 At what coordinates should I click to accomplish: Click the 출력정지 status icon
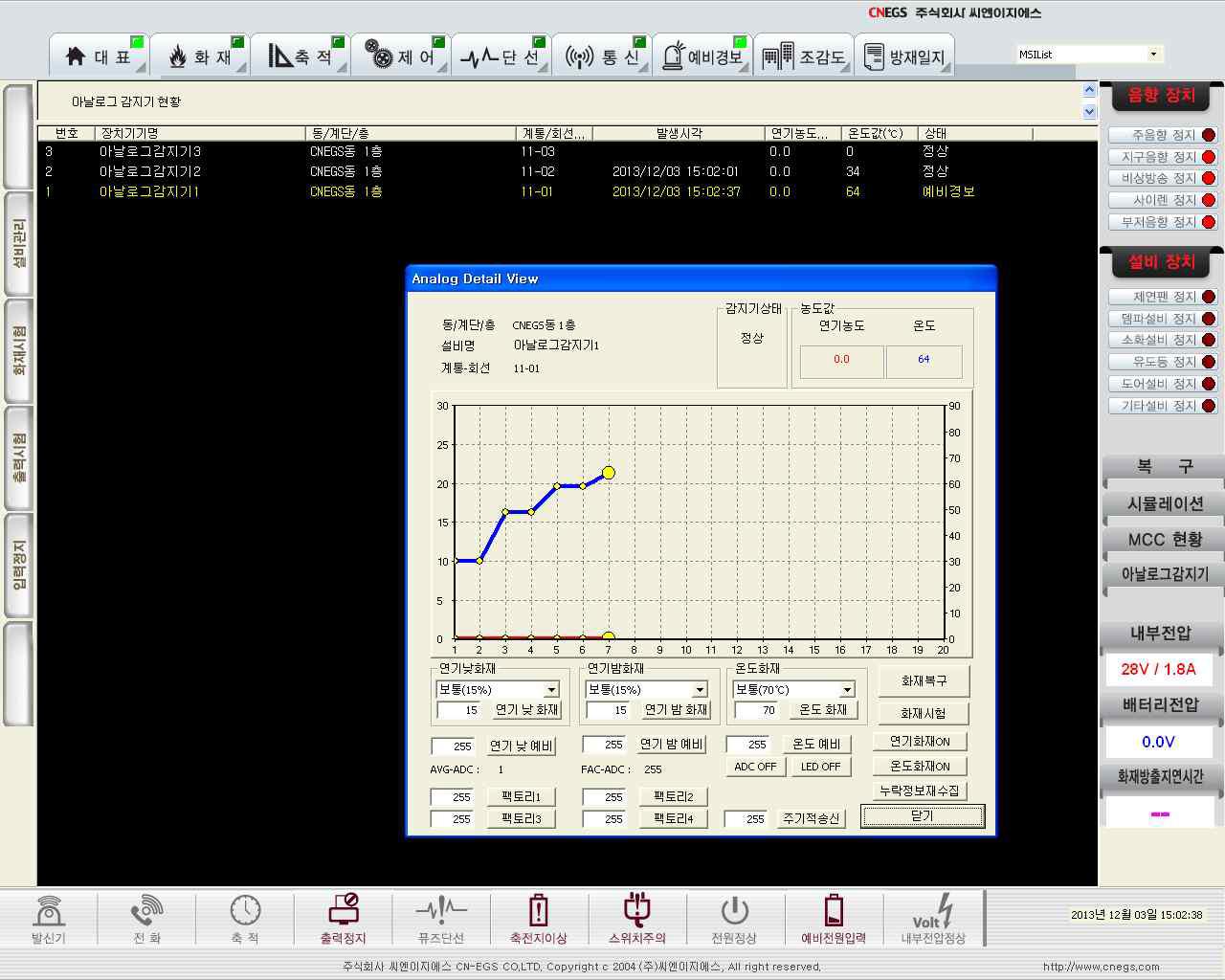coord(343,919)
